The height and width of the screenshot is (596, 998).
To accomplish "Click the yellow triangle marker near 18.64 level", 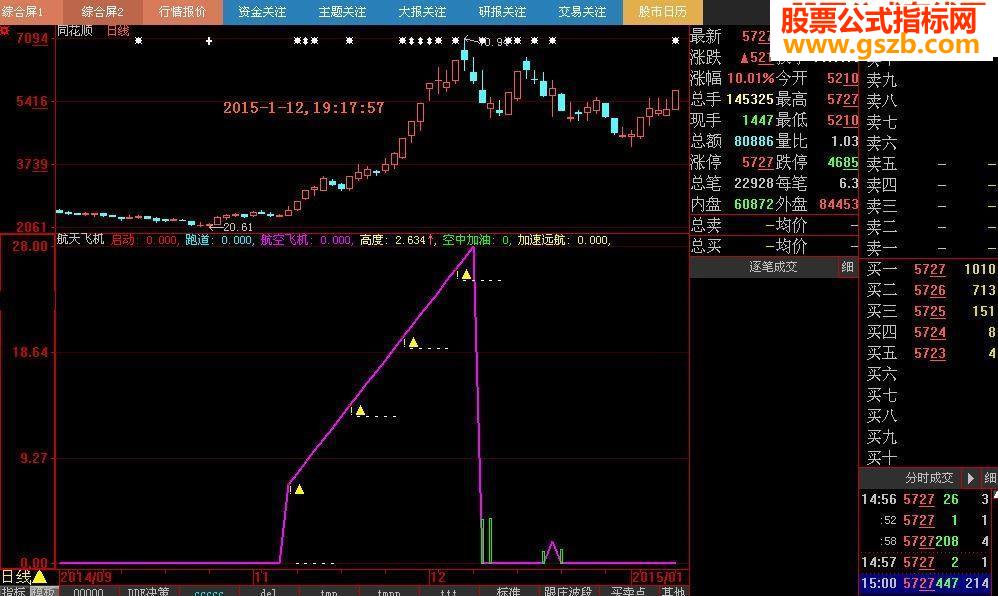I will [x=414, y=343].
